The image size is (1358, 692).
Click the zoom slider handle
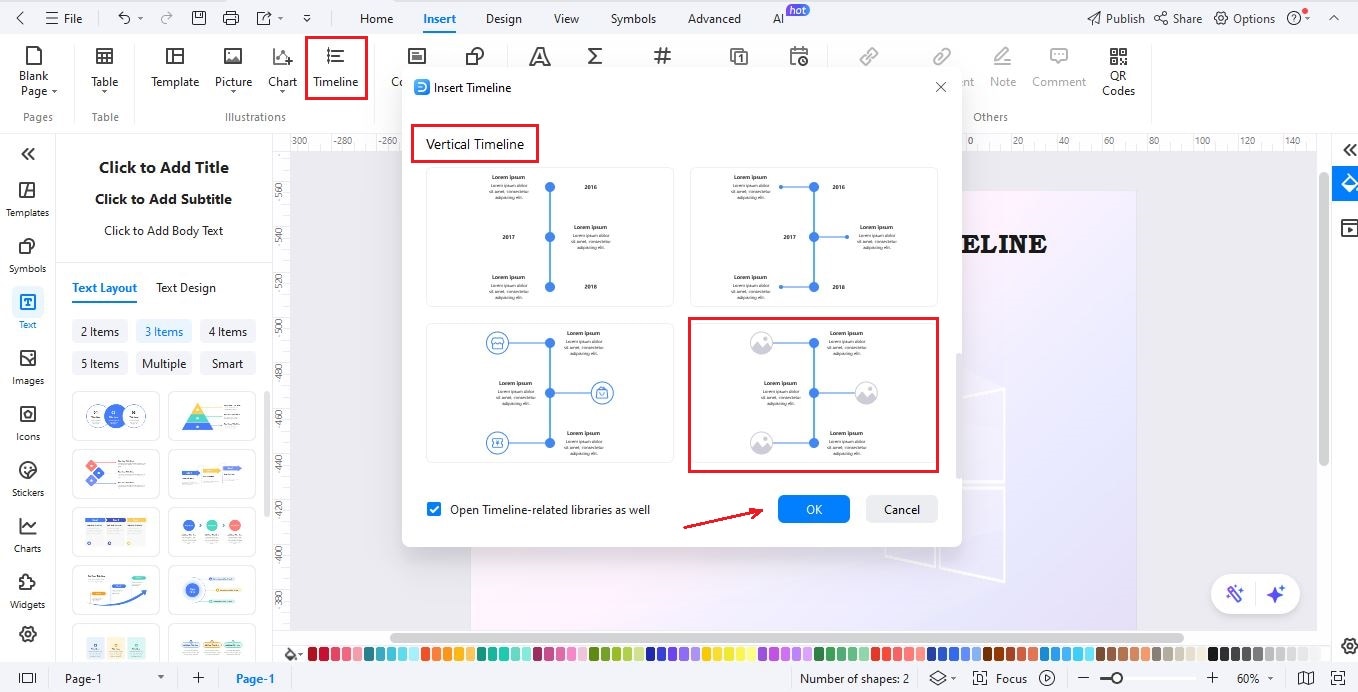1116,678
